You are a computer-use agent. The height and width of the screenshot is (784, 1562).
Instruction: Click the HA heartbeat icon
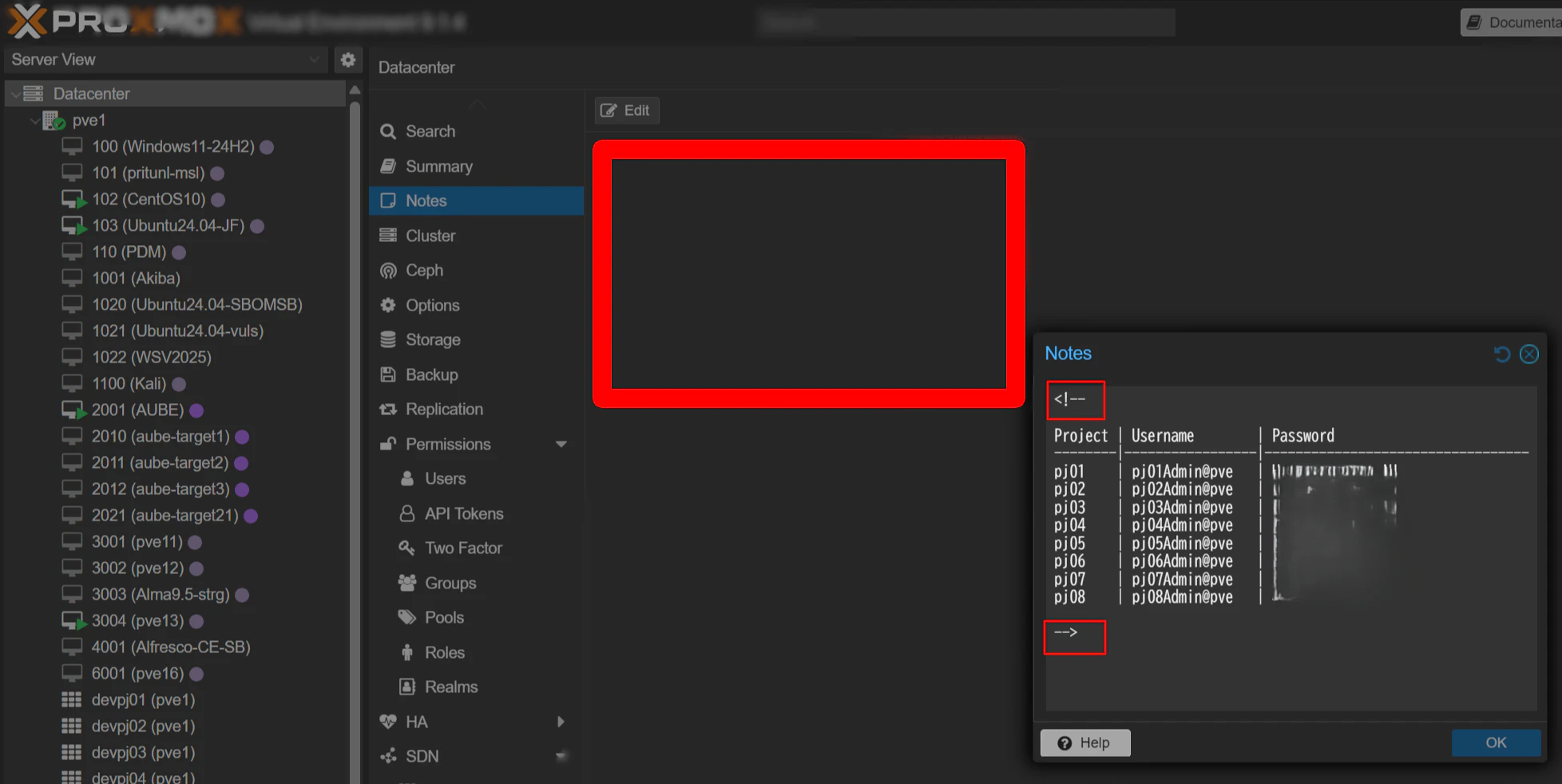(x=388, y=722)
